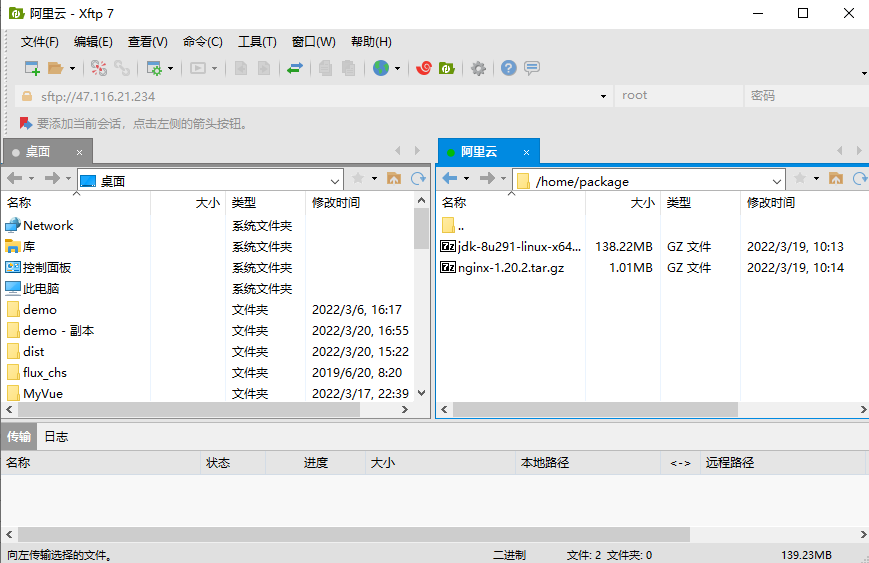
Task: Go forward in remote 阿里云 pane
Action: [x=488, y=178]
